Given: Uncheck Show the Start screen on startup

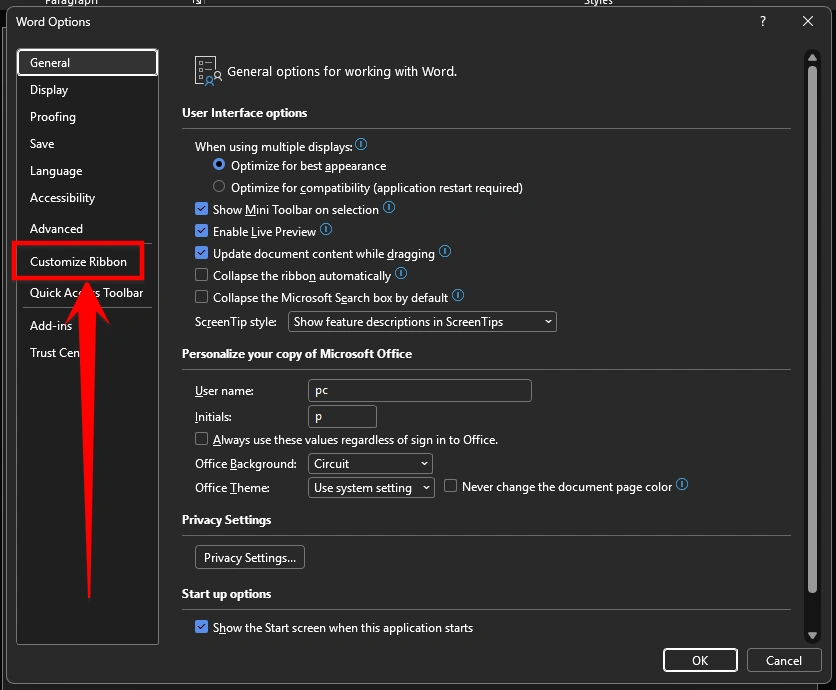Looking at the screenshot, I should point(201,627).
